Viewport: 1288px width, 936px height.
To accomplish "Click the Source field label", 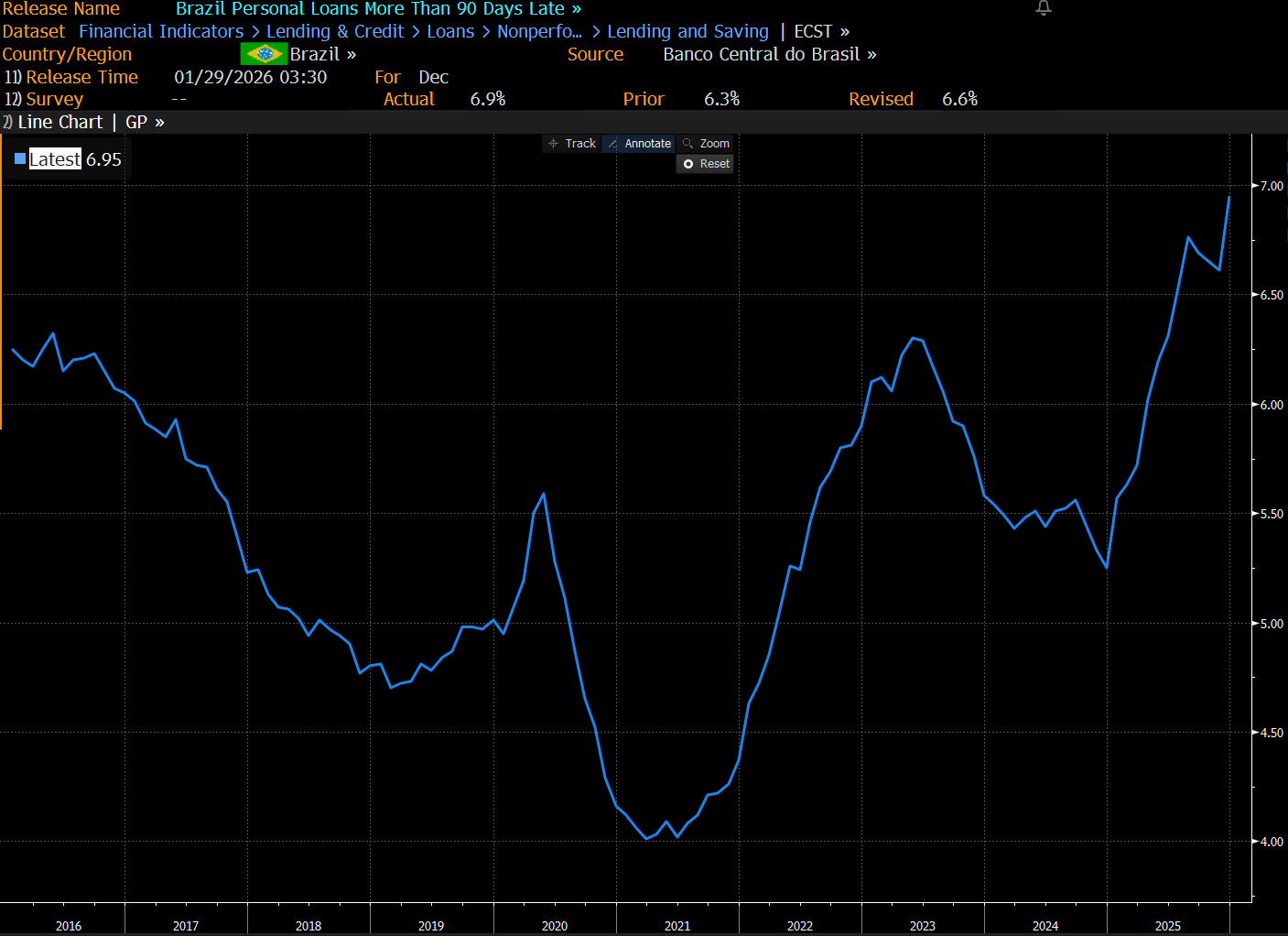I will coord(595,54).
